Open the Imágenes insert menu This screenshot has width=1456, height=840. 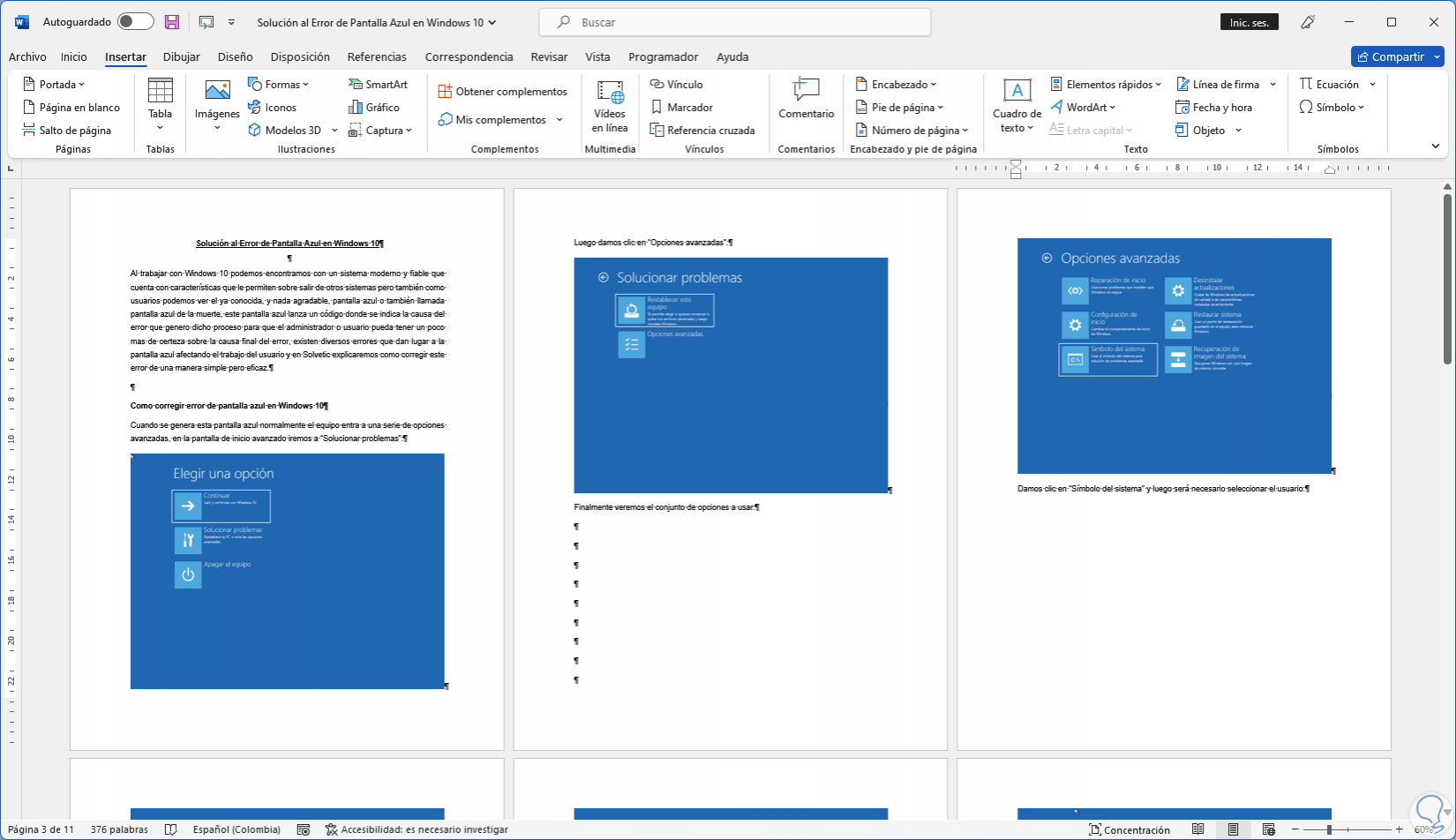217,106
